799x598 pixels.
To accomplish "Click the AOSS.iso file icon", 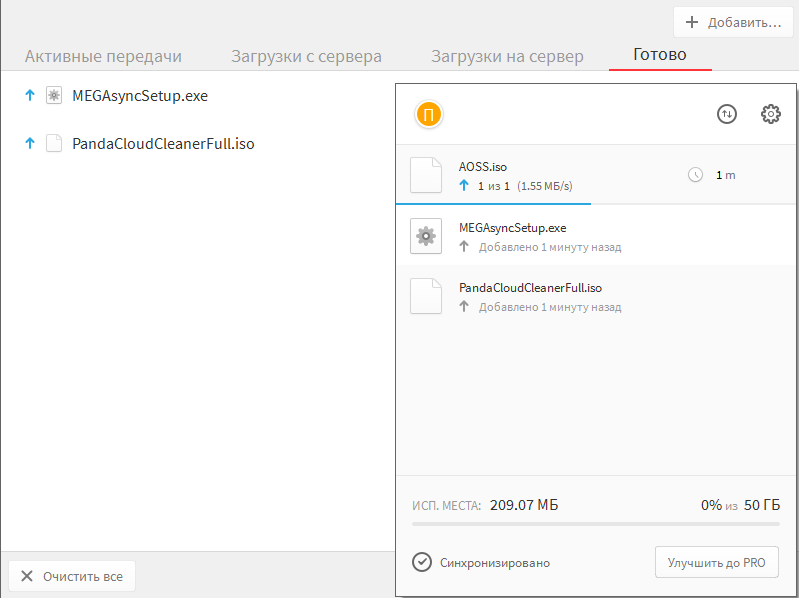I will [x=426, y=174].
